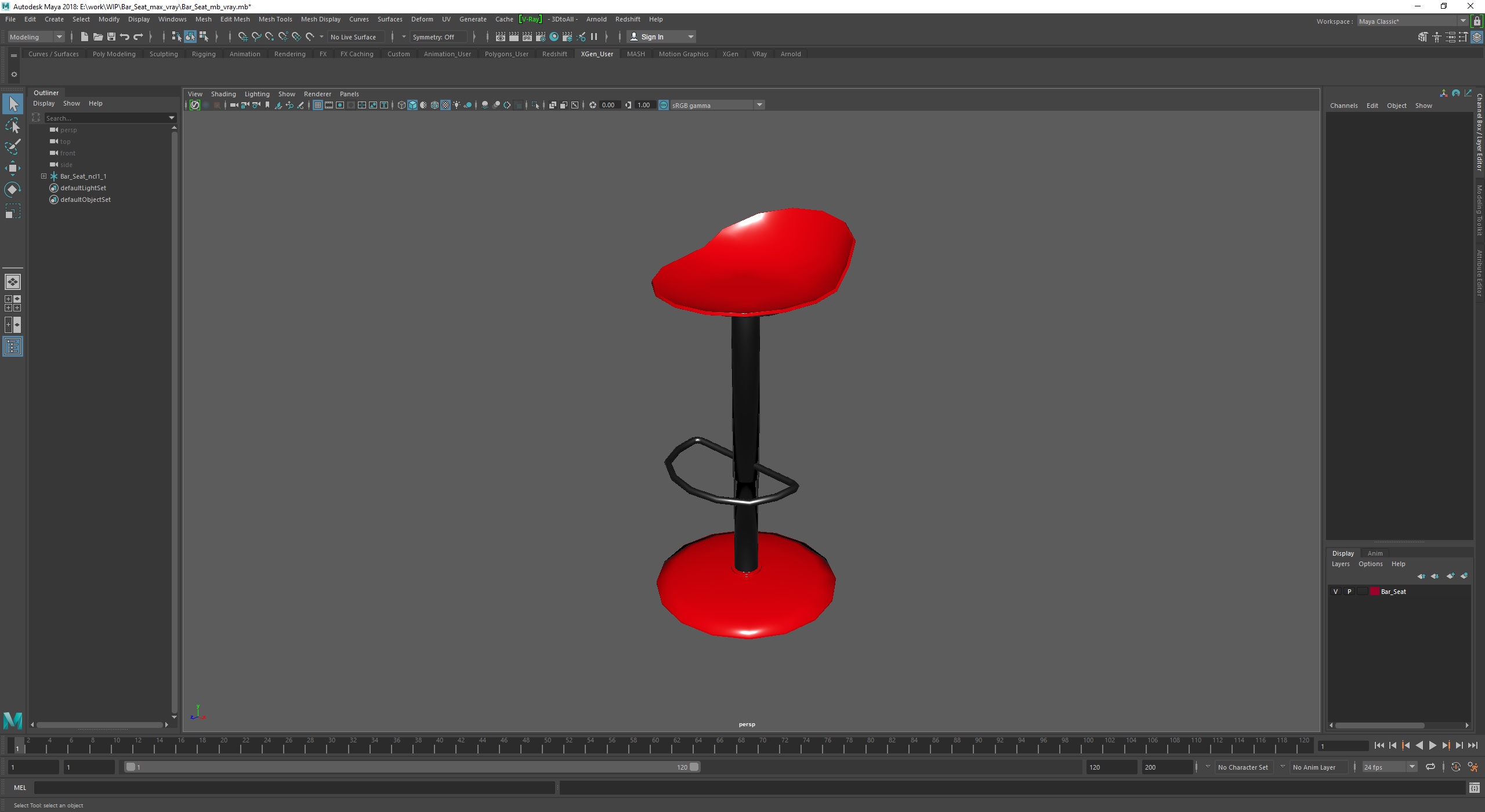The image size is (1485, 812).
Task: Select defaultLightSet in the Outliner
Action: pos(83,188)
